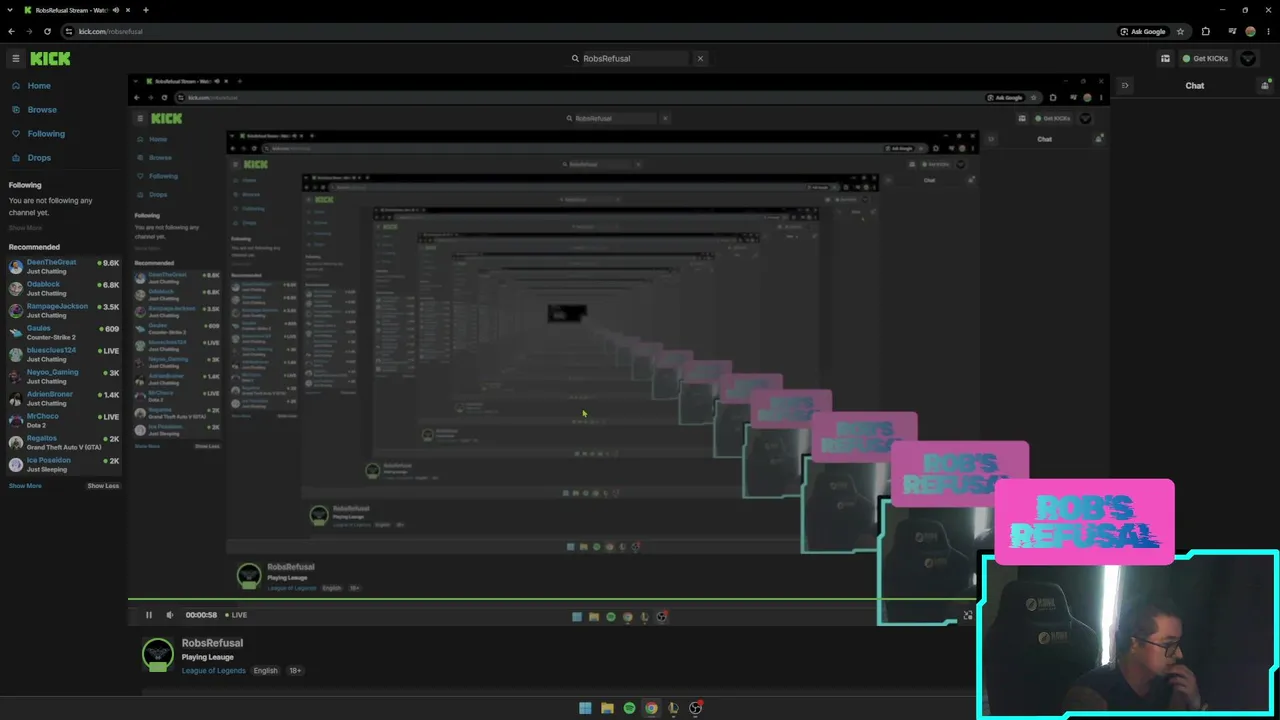
Task: Click the Ask Google button
Action: (x=1143, y=31)
